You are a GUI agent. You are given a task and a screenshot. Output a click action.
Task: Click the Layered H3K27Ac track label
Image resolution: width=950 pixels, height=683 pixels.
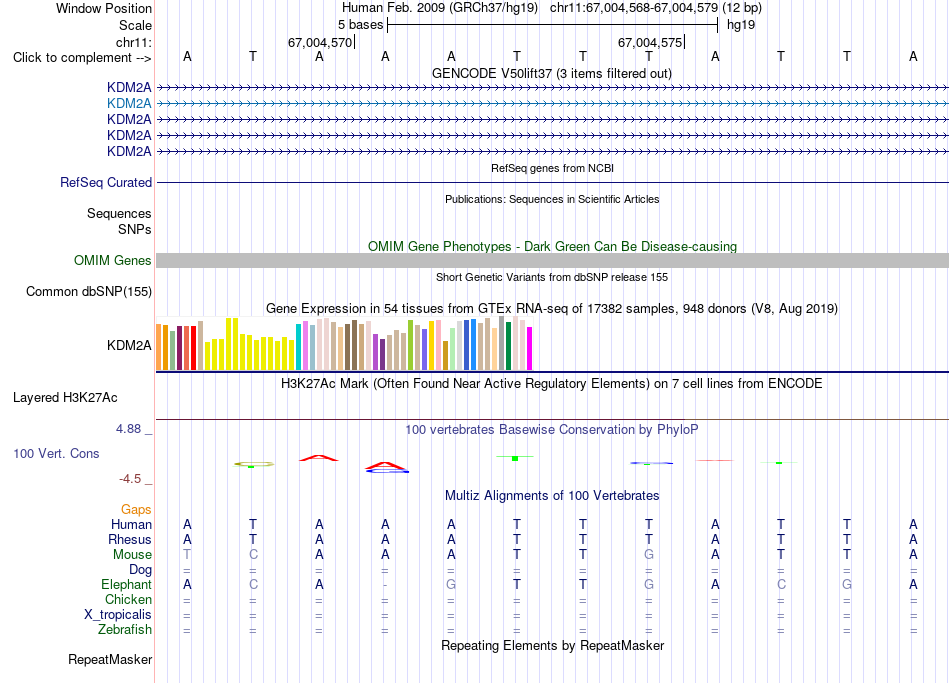pyautogui.click(x=65, y=398)
